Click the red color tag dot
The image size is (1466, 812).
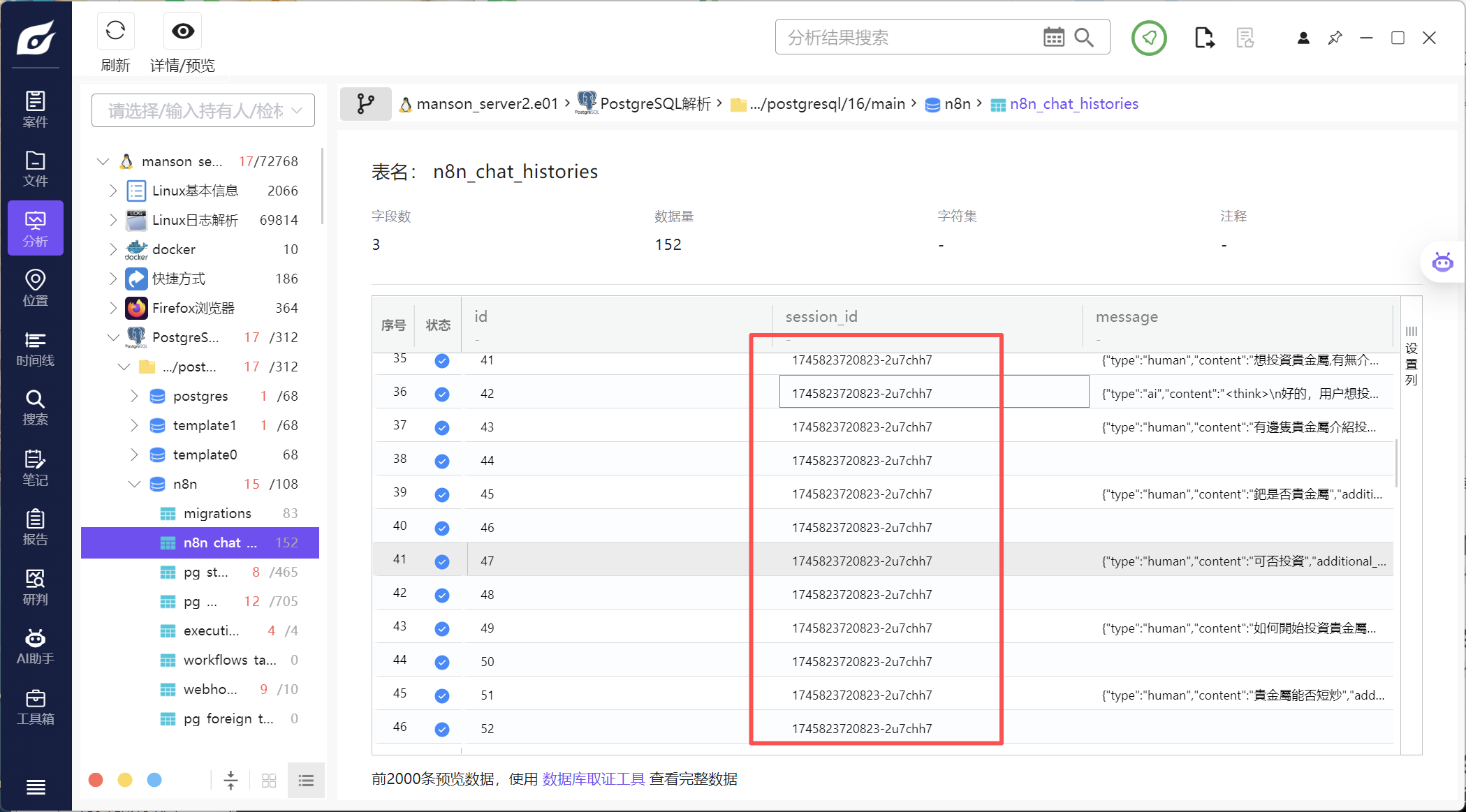(x=96, y=780)
